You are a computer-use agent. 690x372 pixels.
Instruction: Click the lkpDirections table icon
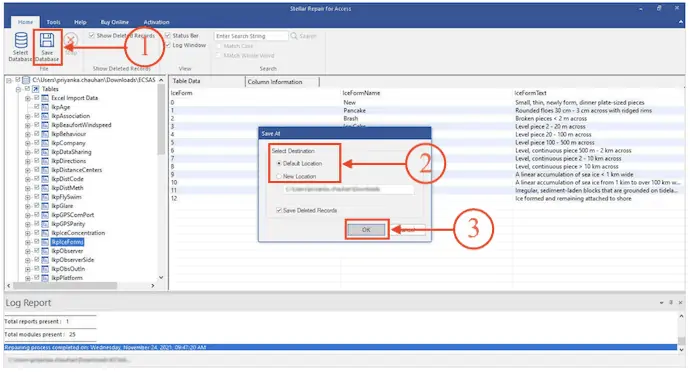[x=45, y=161]
